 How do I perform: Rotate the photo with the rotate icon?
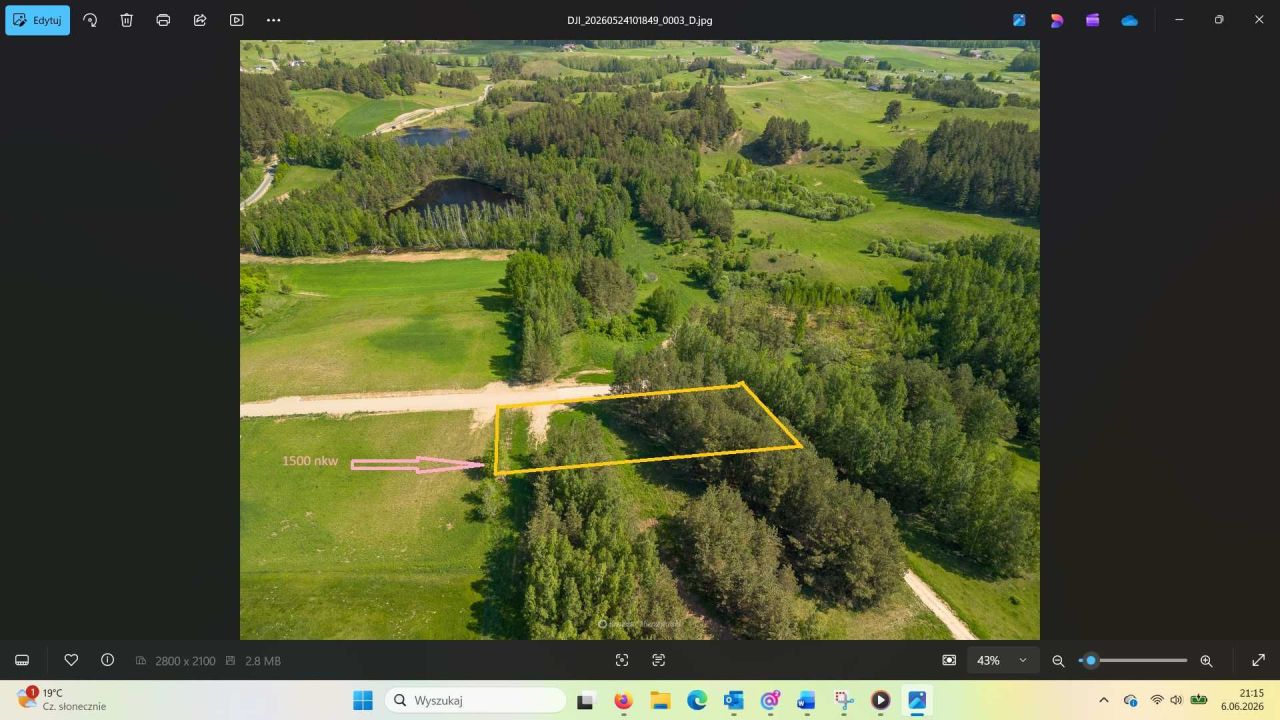(90, 20)
